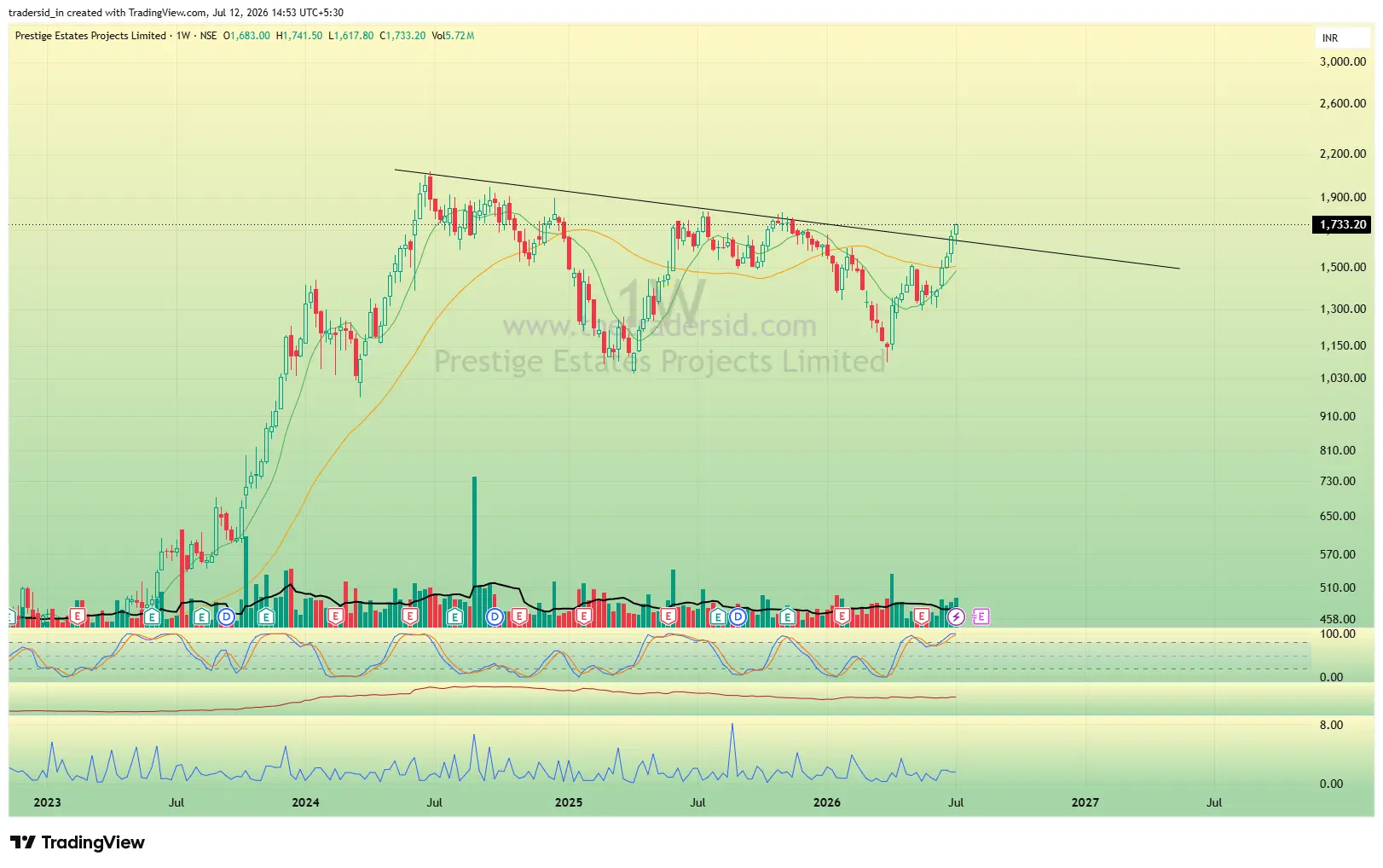
Task: Click the Vol 5.72M volume readout
Action: 453,36
